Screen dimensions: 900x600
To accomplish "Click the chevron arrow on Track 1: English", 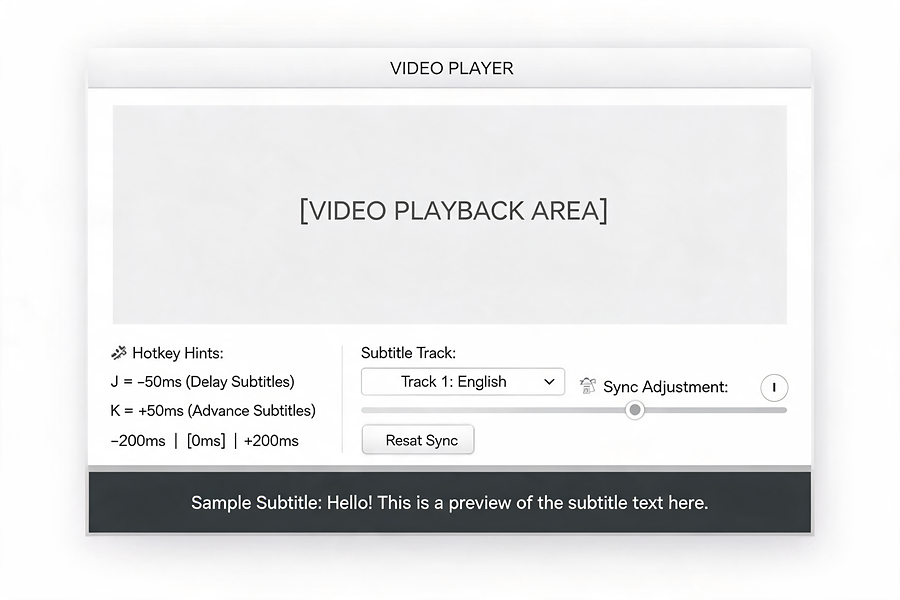I will tap(549, 382).
